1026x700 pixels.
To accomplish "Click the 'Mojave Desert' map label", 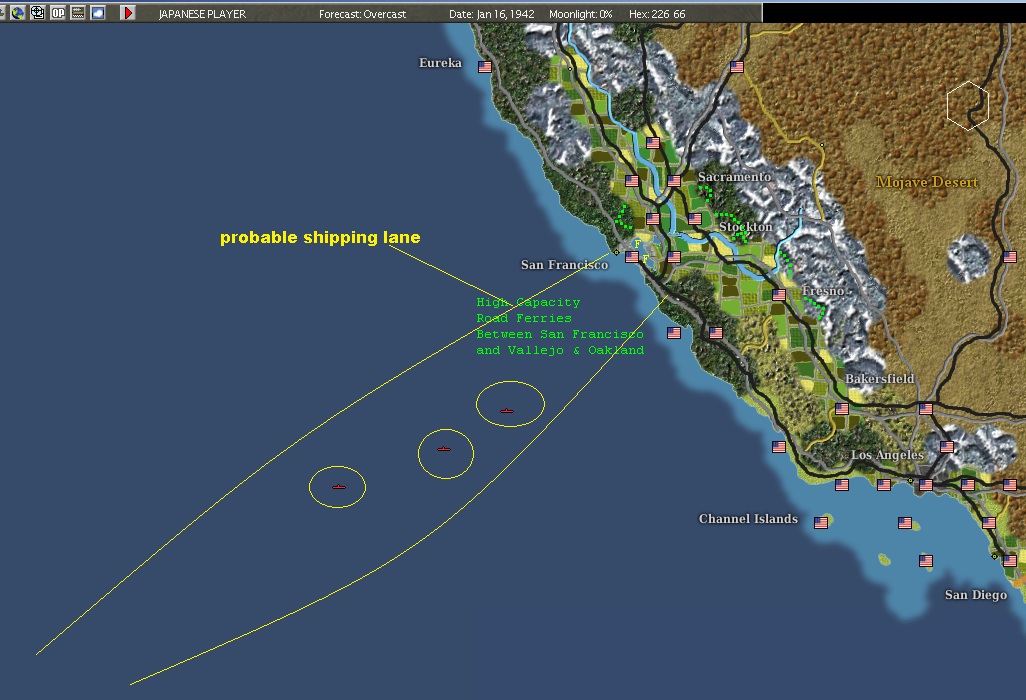I will (x=927, y=182).
